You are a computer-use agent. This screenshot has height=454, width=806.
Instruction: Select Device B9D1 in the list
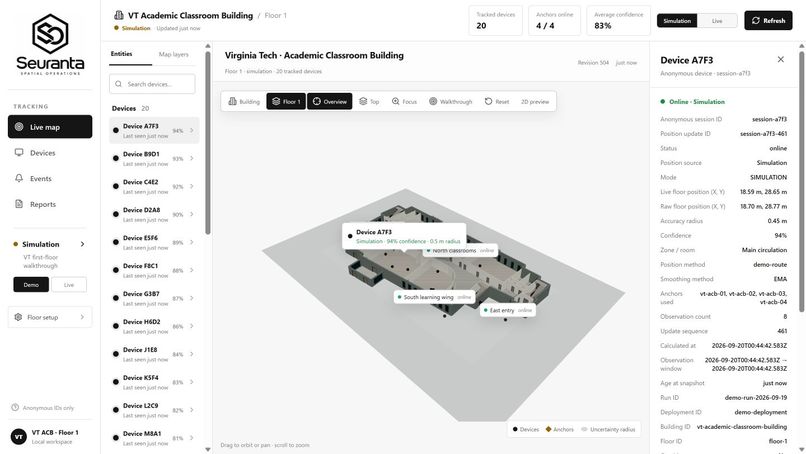pos(153,158)
